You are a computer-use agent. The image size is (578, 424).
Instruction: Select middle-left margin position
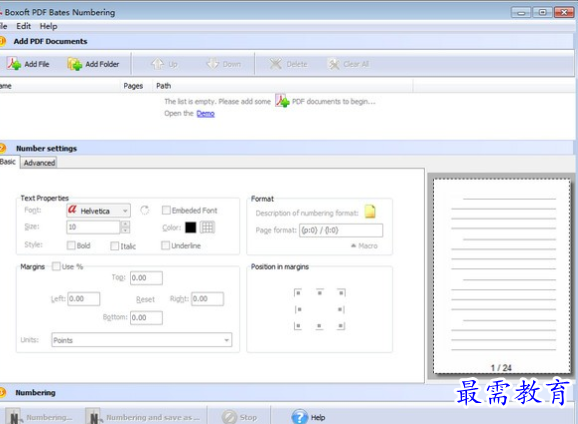[x=298, y=309]
